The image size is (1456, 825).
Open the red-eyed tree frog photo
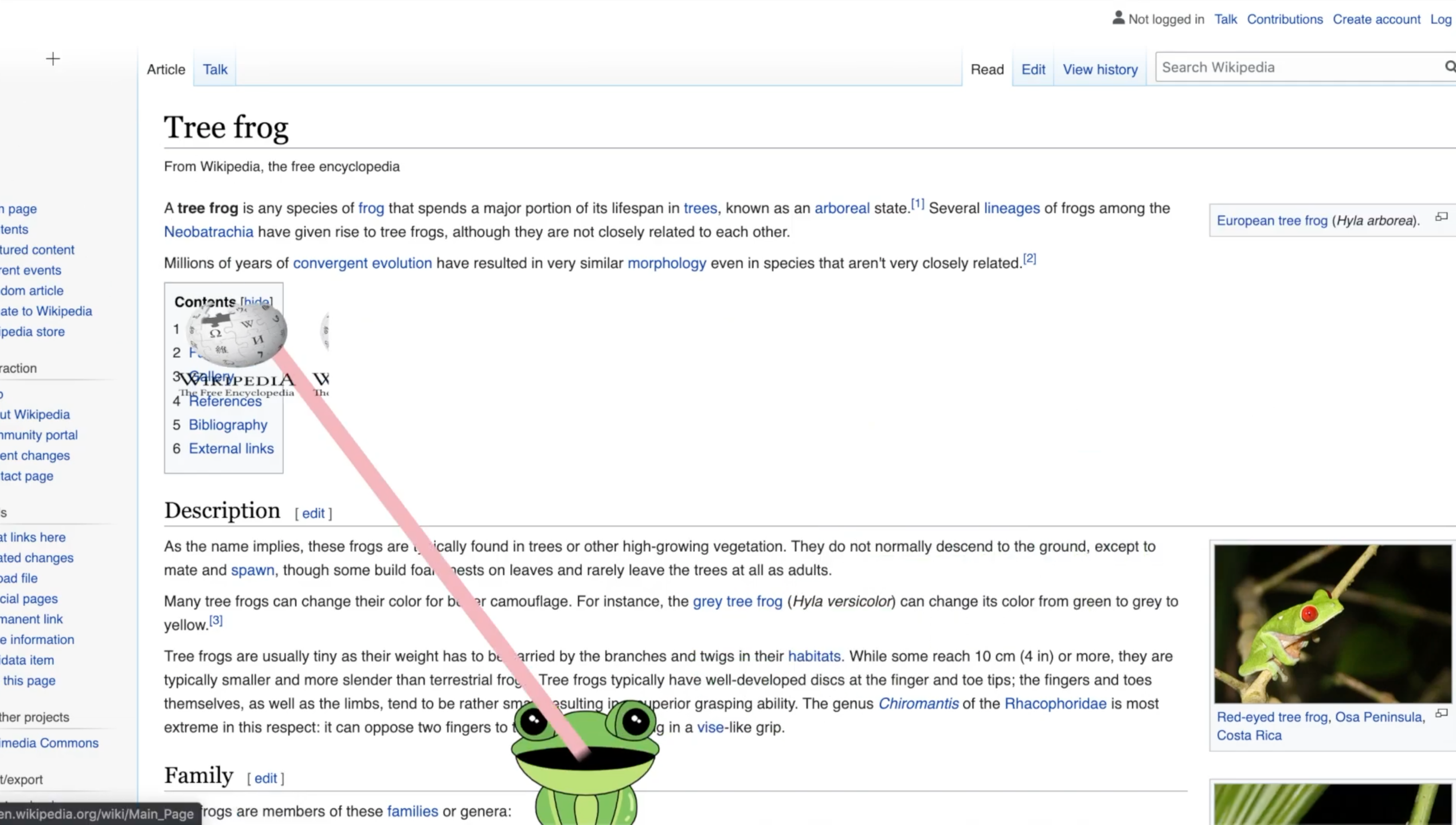pos(1332,623)
